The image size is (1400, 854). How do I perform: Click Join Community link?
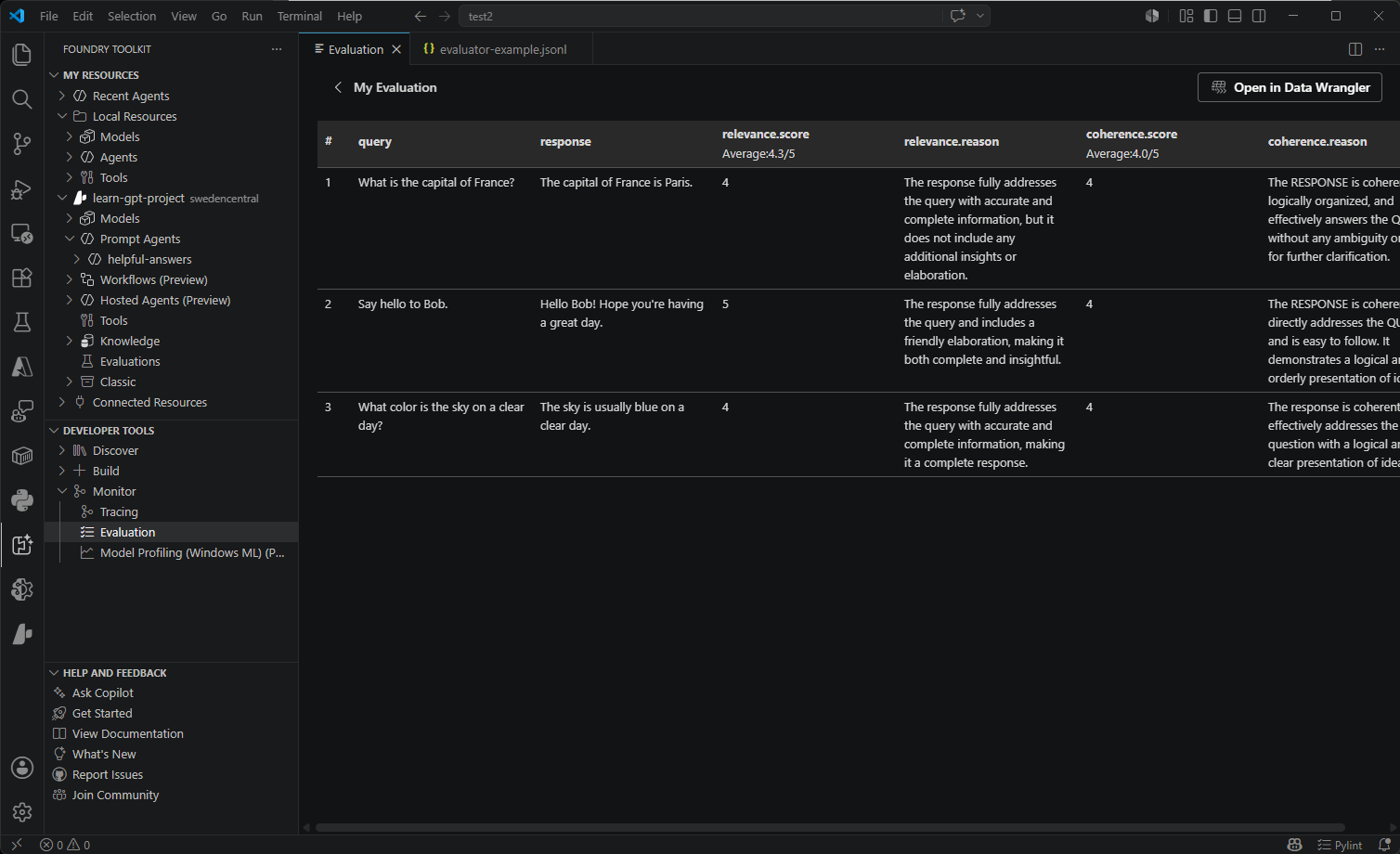coord(116,795)
